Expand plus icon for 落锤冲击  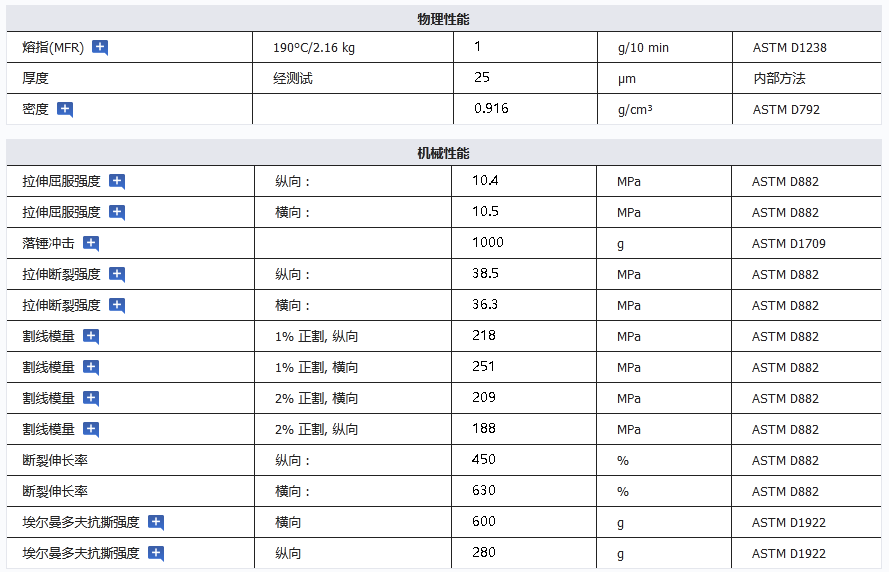[x=91, y=243]
